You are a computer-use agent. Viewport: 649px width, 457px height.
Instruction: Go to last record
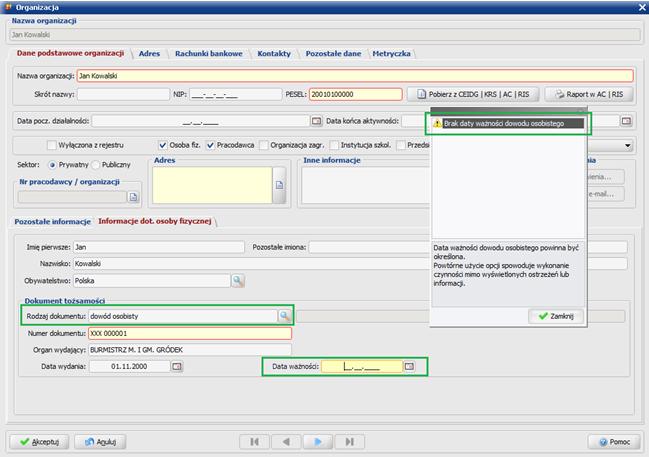point(350,442)
